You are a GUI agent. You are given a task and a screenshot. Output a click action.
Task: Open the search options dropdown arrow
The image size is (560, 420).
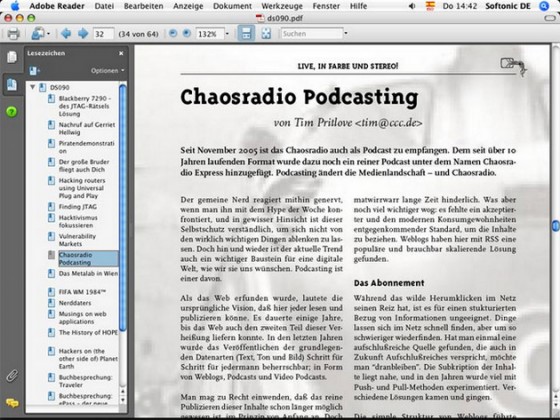pos(346,34)
